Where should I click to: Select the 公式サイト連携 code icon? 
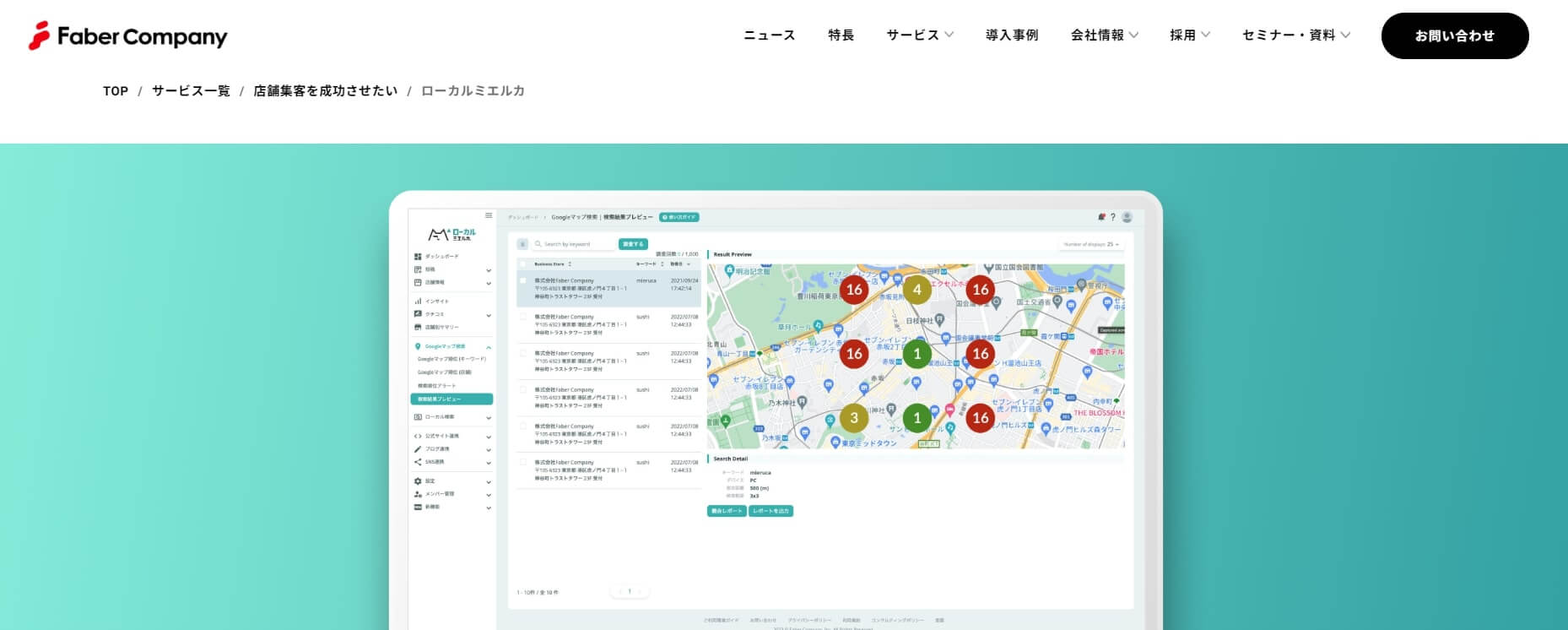[x=418, y=436]
